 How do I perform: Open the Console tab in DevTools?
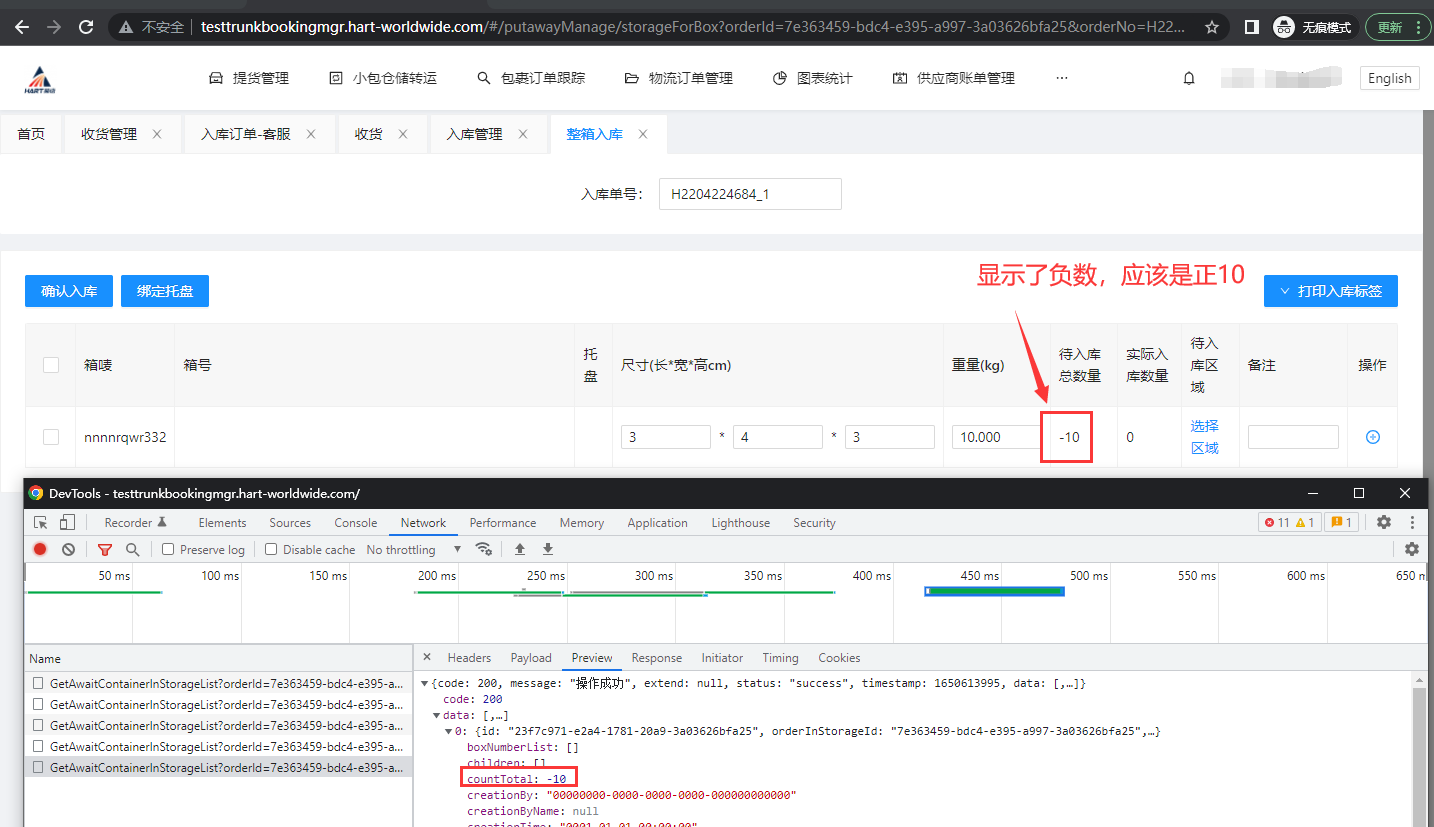click(355, 523)
